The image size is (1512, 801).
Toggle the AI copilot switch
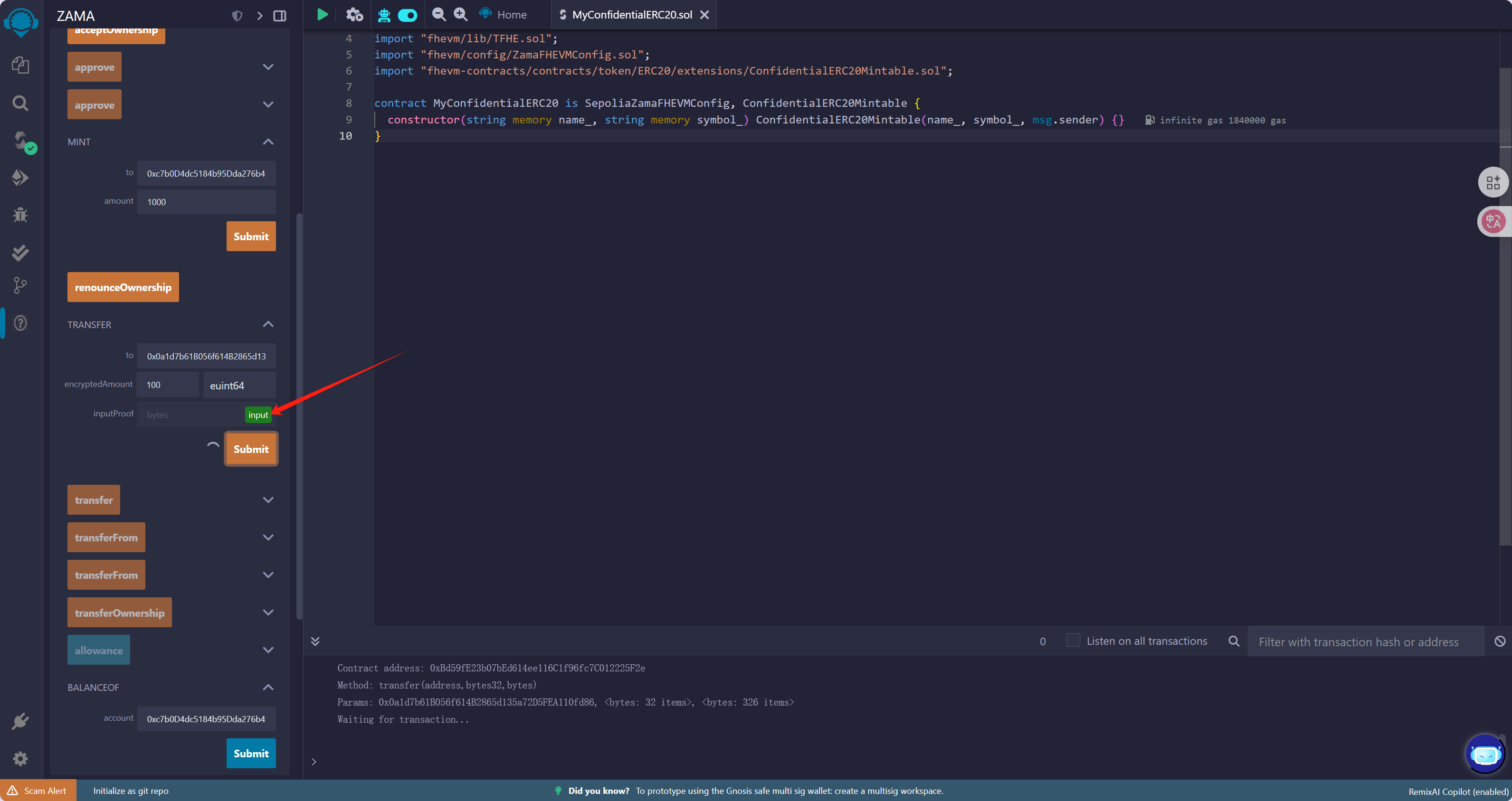pos(408,15)
